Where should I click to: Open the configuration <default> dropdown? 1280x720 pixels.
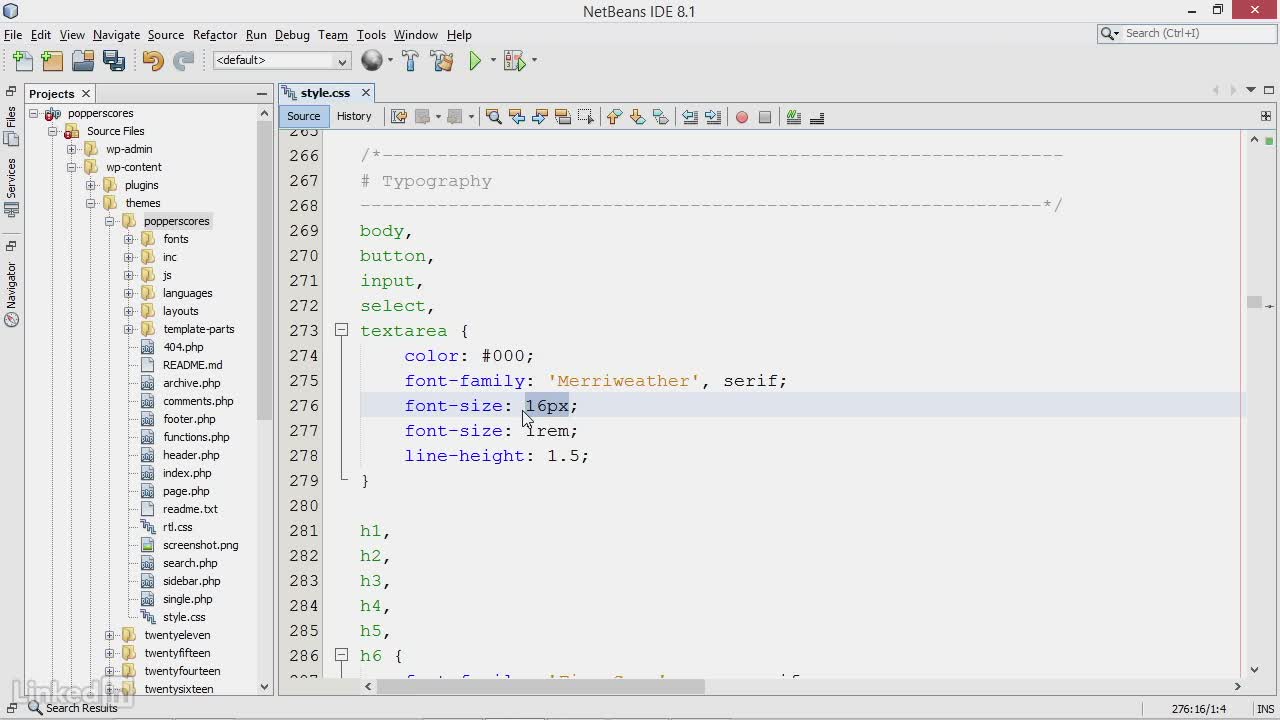coord(281,61)
